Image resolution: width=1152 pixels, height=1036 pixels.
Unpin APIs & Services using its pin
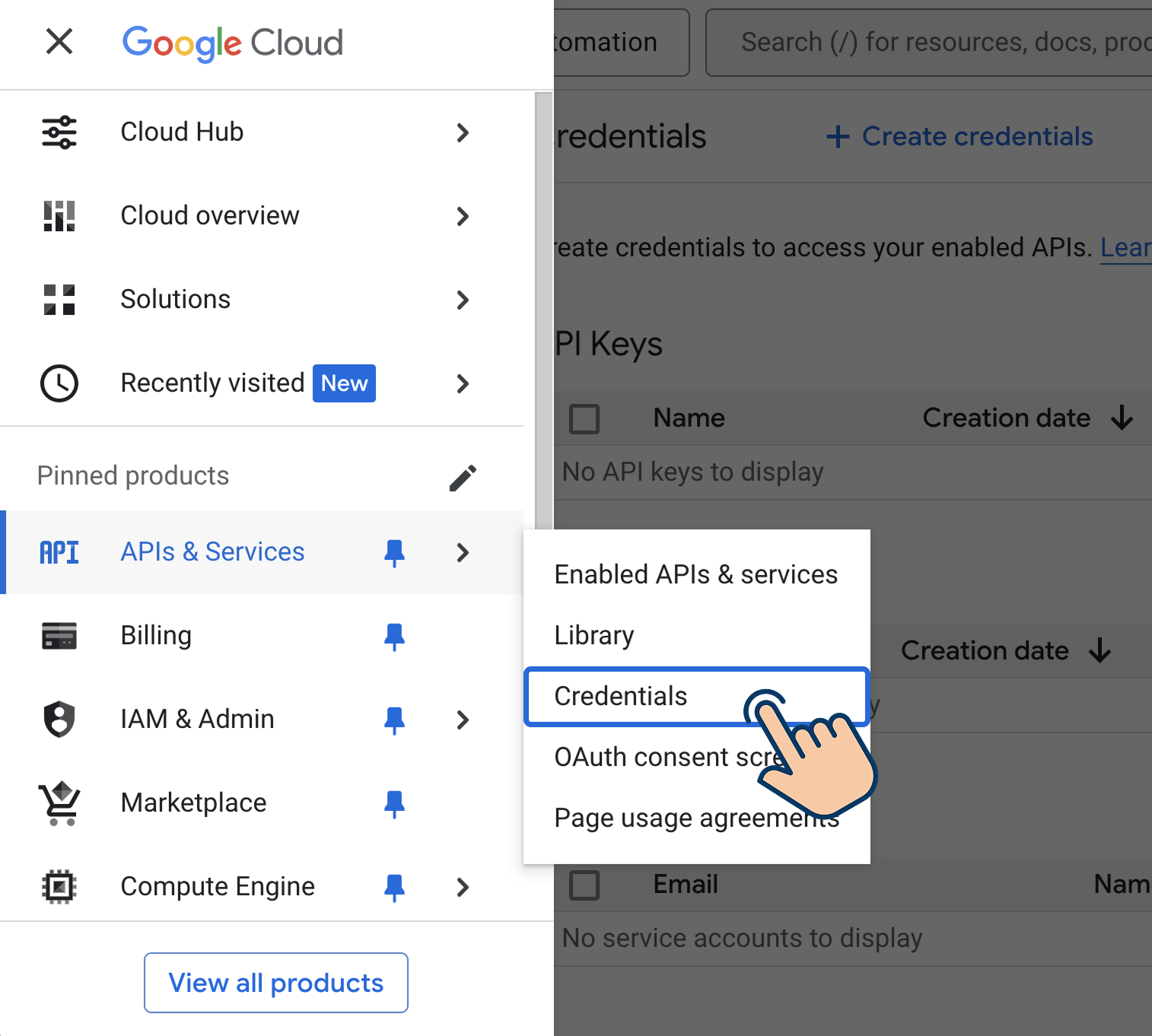tap(394, 553)
